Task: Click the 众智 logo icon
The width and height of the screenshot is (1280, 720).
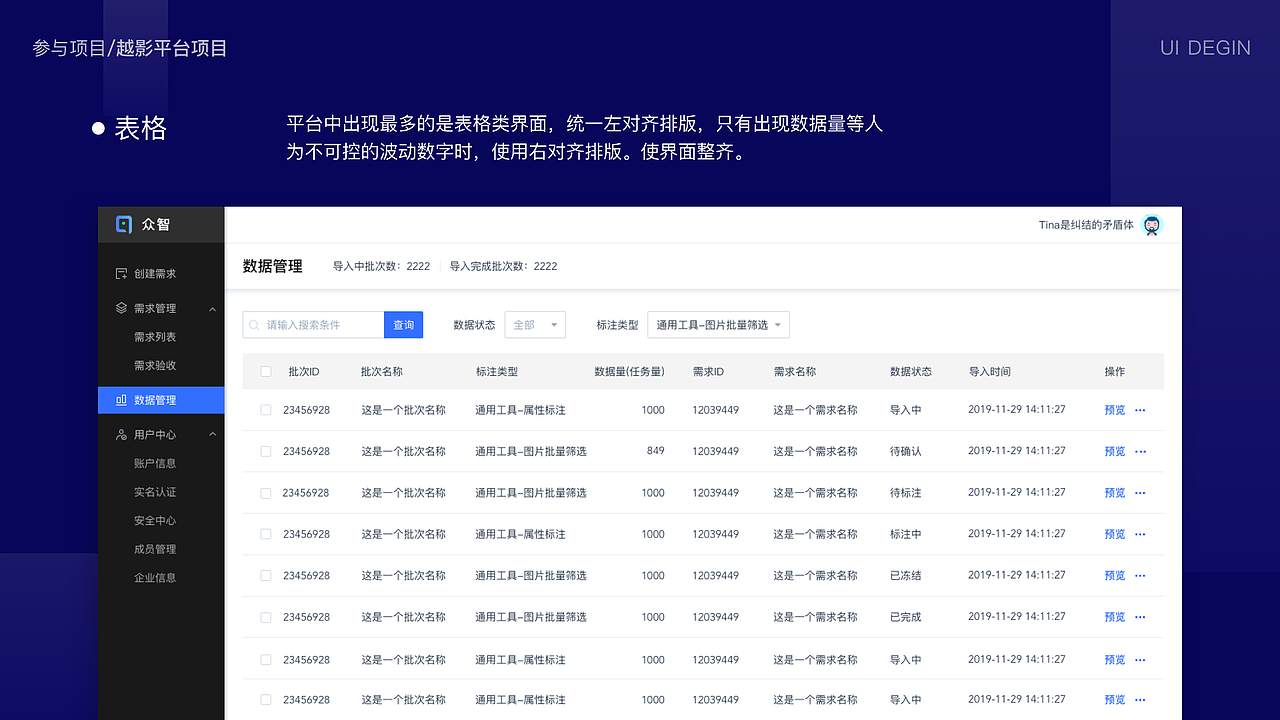Action: pyautogui.click(x=123, y=224)
